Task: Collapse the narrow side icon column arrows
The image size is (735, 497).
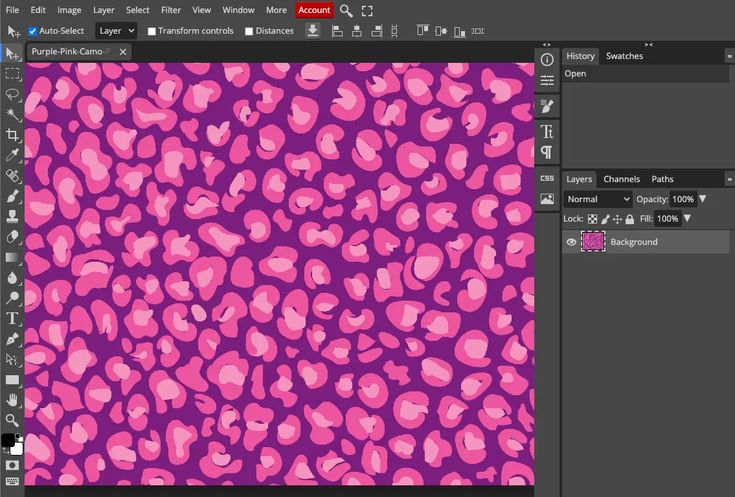Action: (547, 45)
